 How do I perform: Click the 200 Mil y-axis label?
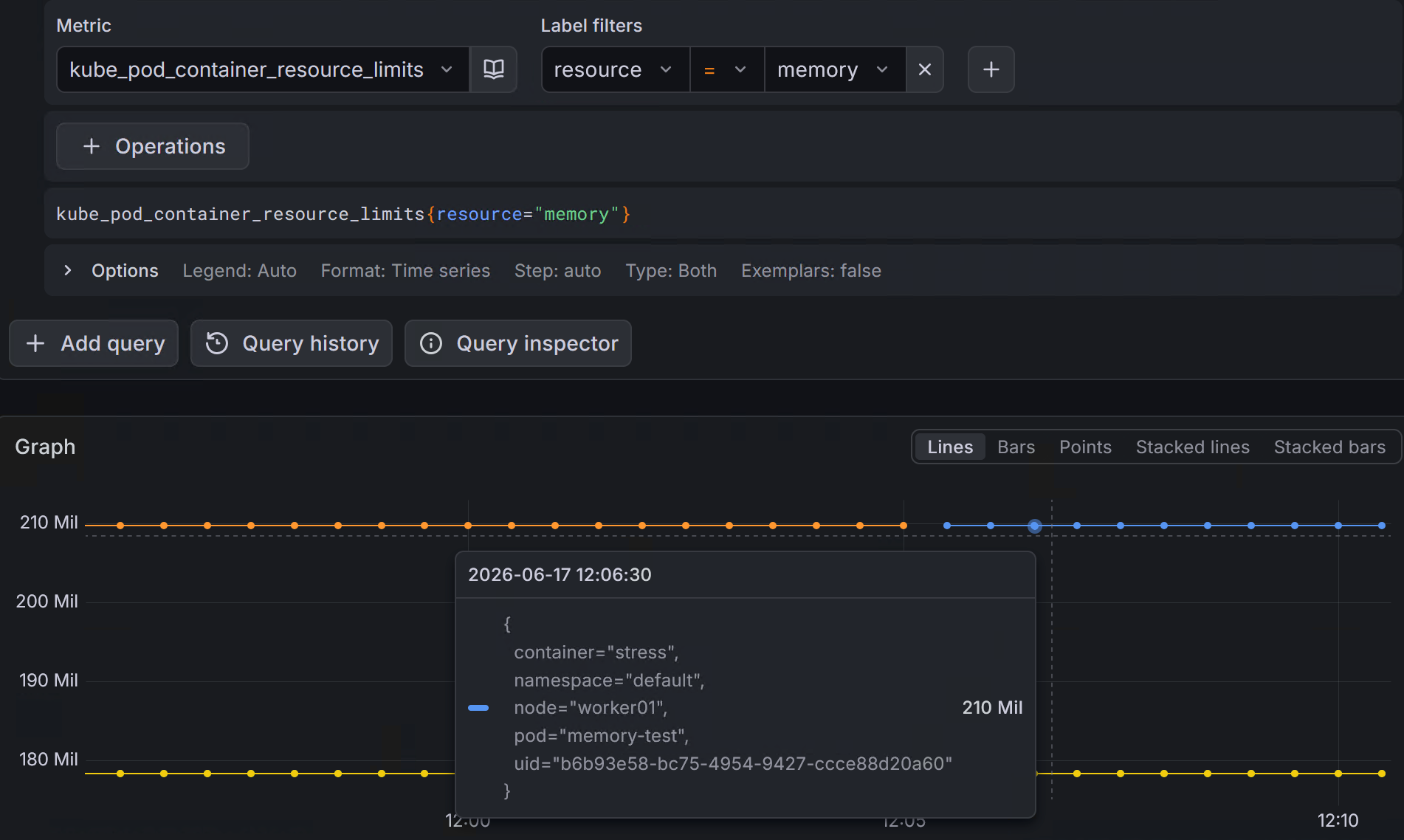pyautogui.click(x=47, y=602)
